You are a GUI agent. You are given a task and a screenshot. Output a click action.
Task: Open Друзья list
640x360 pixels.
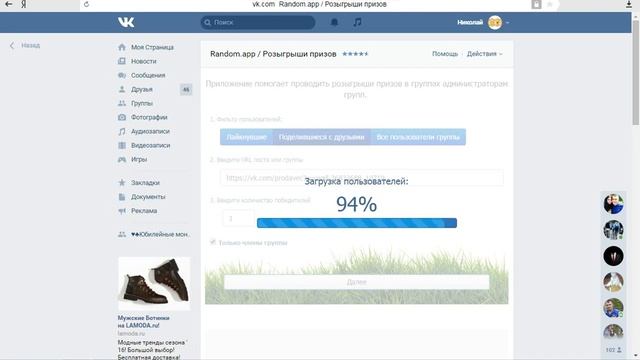(x=142, y=89)
